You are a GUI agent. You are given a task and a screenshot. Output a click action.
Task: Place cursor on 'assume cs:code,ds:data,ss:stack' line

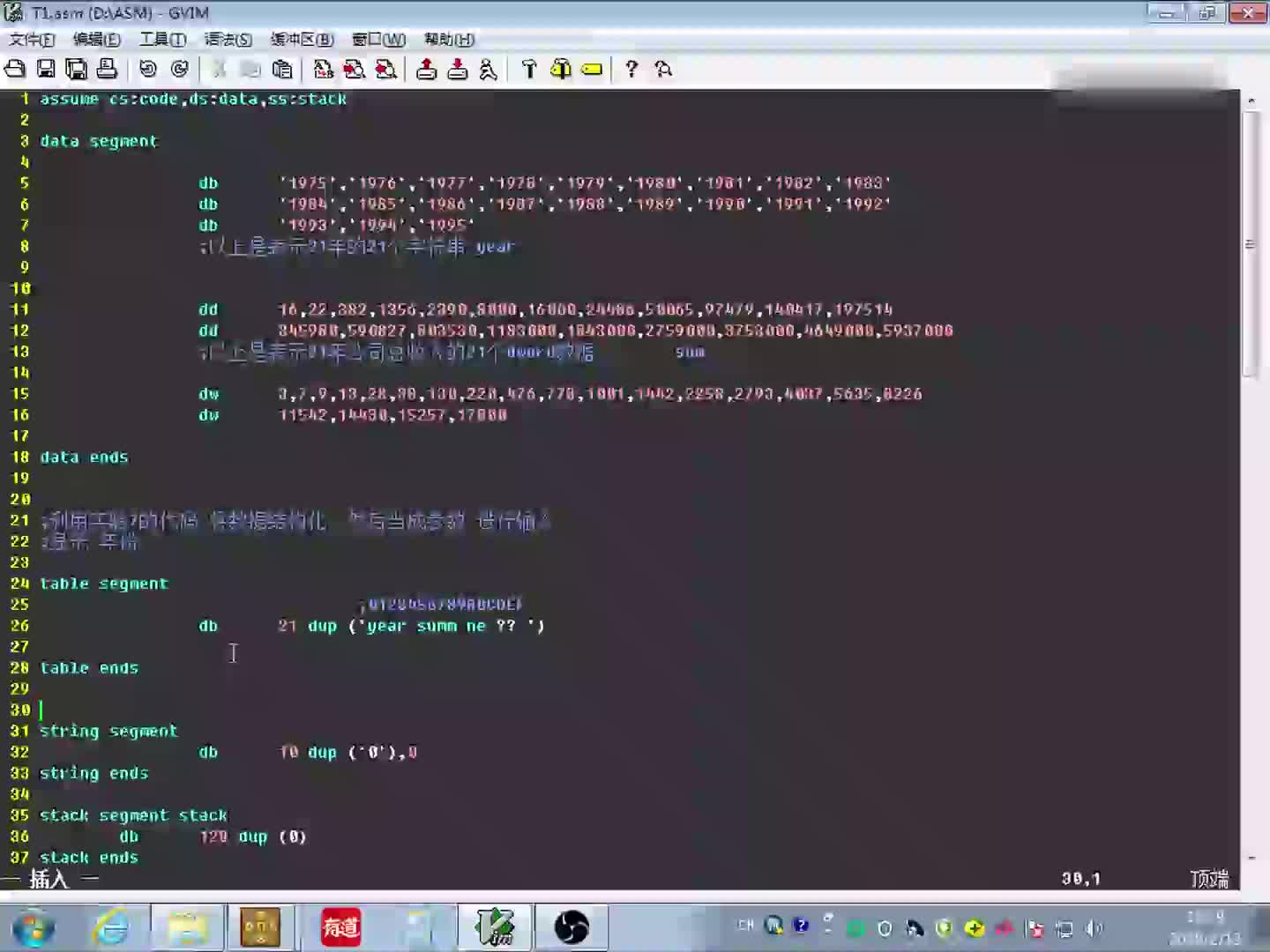coord(193,99)
